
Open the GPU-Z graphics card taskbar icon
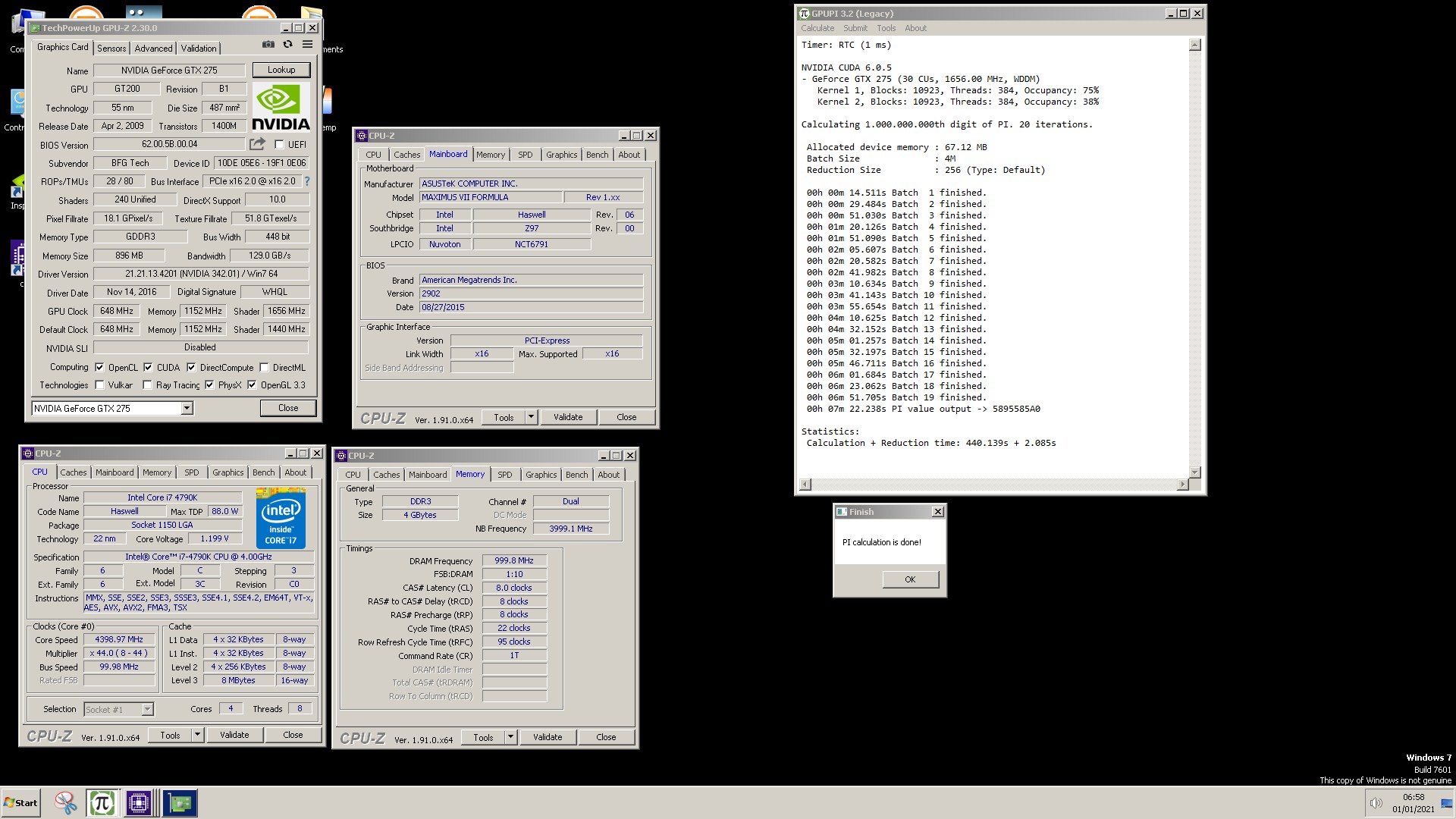[x=180, y=803]
